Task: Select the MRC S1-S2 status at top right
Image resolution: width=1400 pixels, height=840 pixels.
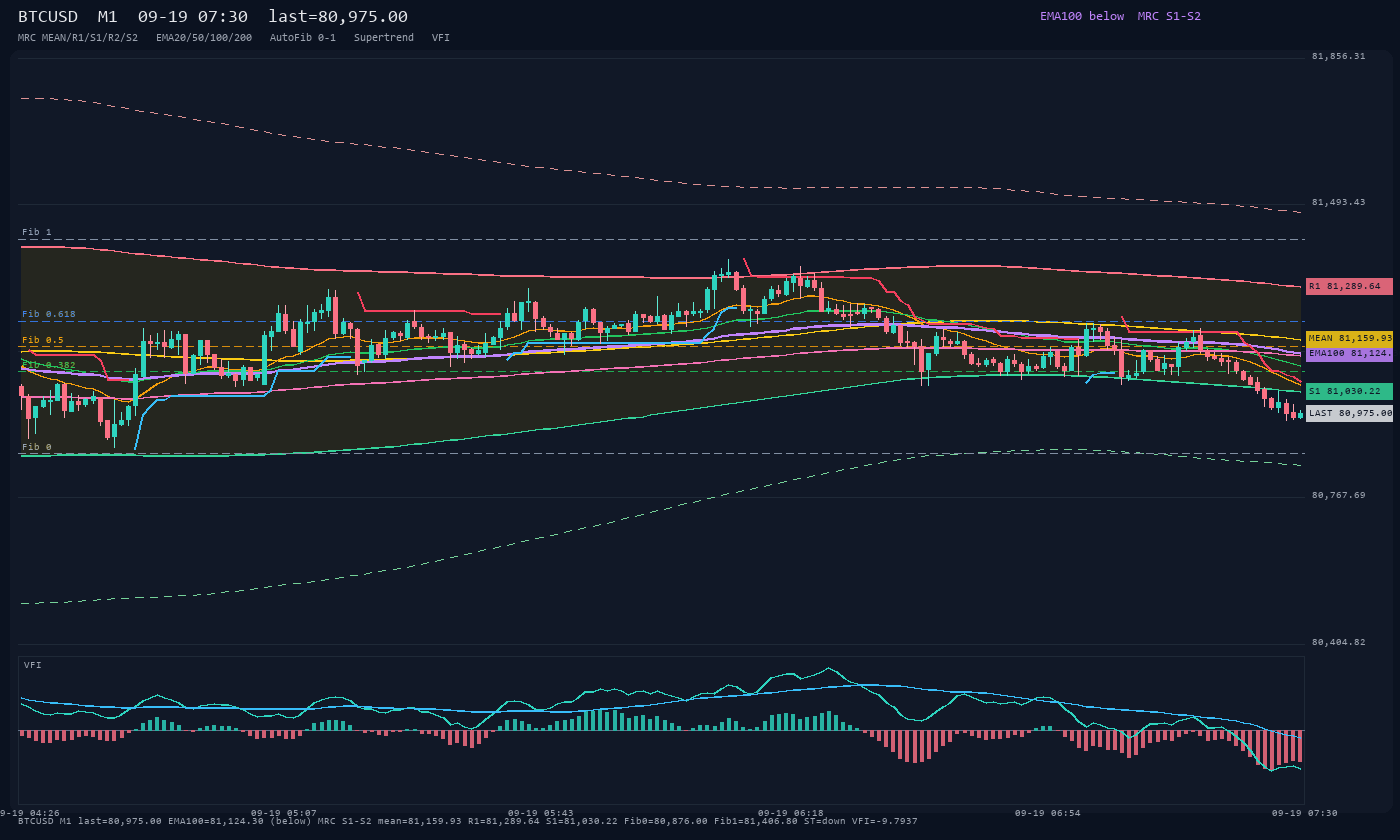Action: [1169, 16]
